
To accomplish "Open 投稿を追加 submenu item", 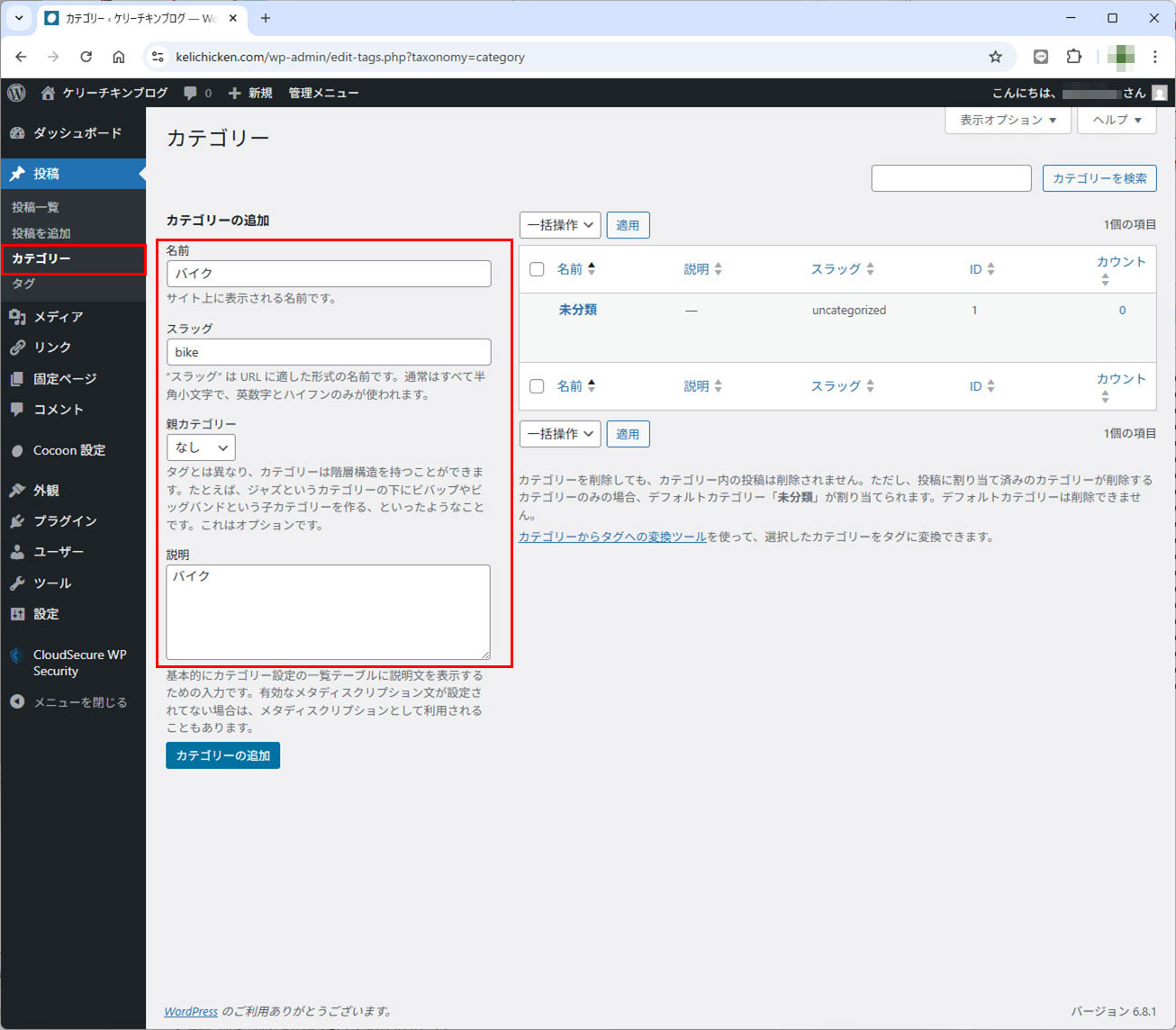I will [x=41, y=233].
